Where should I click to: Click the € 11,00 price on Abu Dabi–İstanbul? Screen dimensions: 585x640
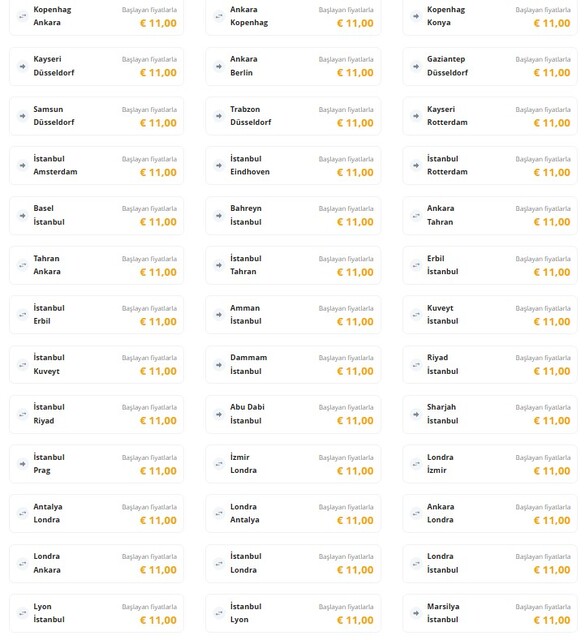(355, 421)
